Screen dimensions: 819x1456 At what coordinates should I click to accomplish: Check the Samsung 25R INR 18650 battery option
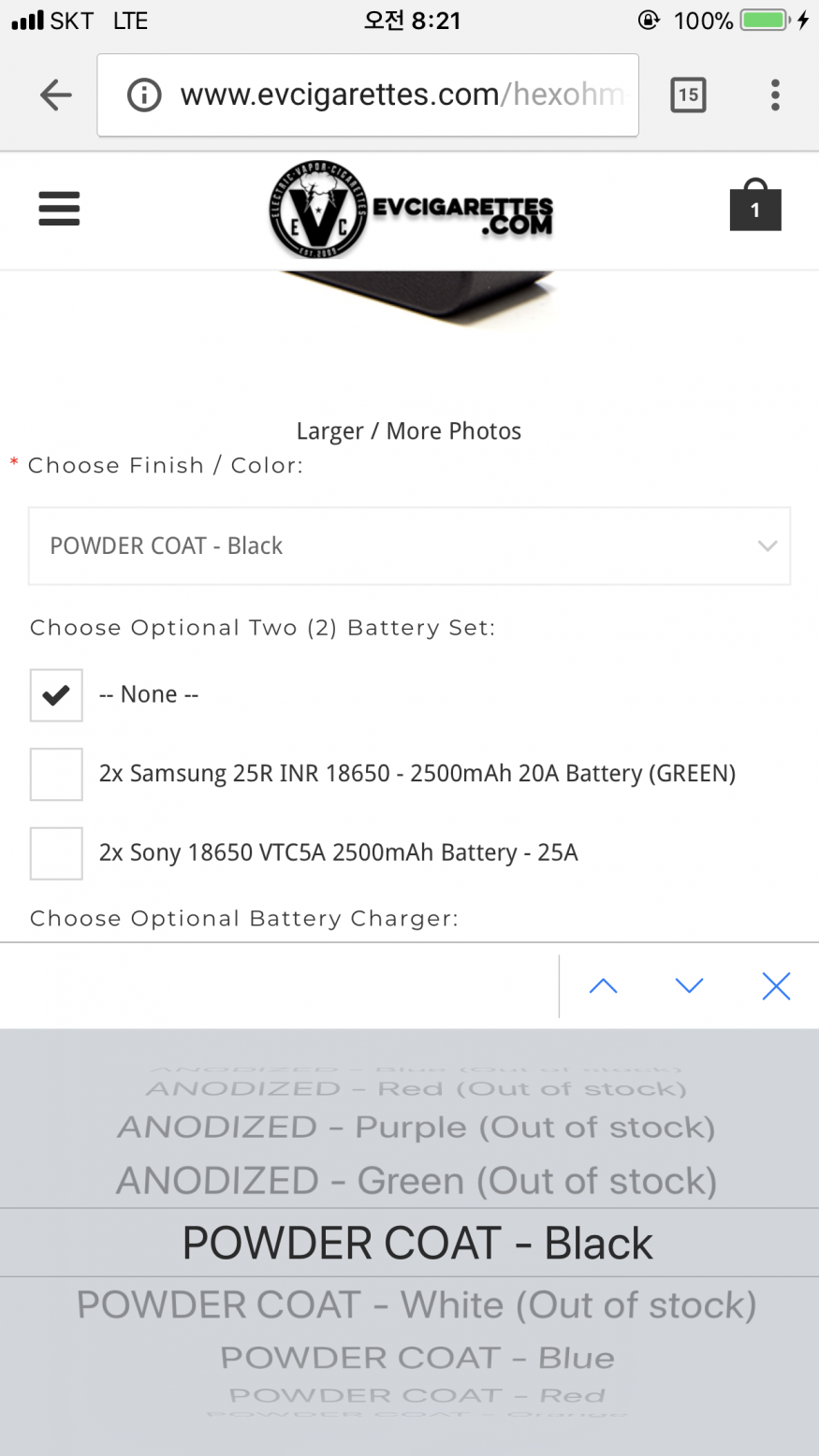tap(56, 774)
